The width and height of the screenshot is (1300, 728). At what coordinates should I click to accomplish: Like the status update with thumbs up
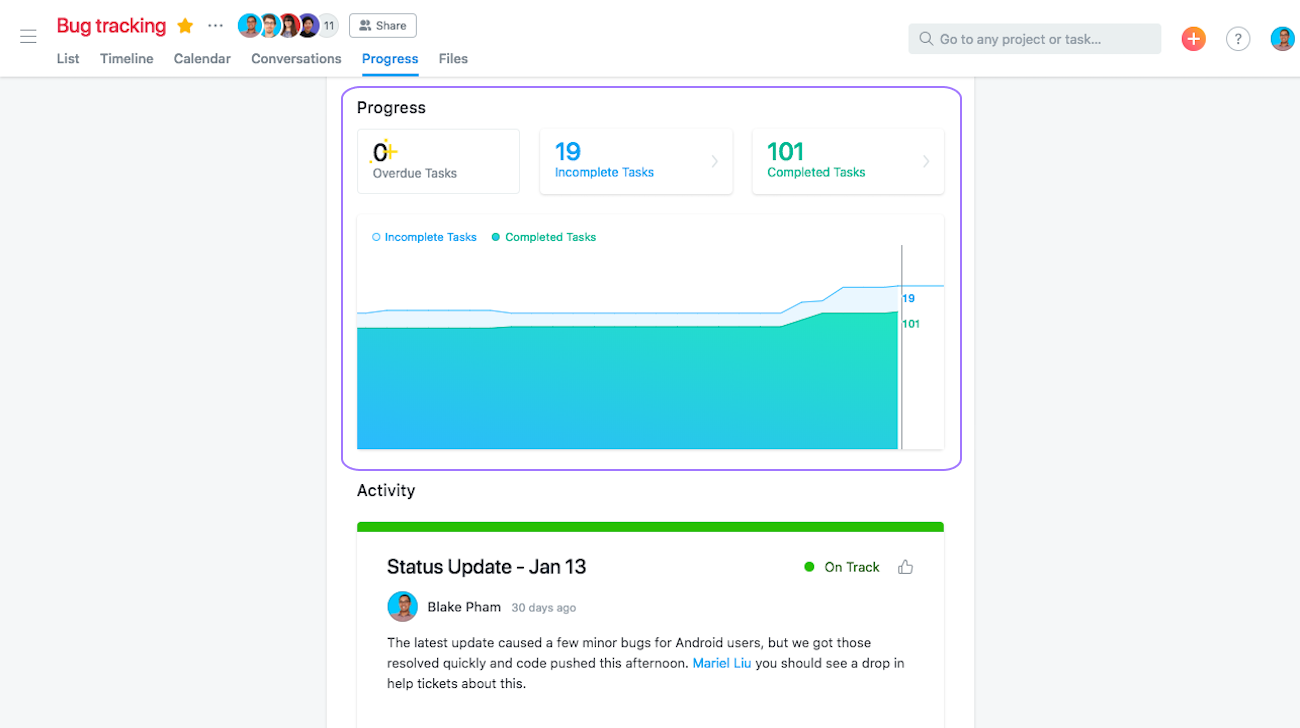pos(906,567)
